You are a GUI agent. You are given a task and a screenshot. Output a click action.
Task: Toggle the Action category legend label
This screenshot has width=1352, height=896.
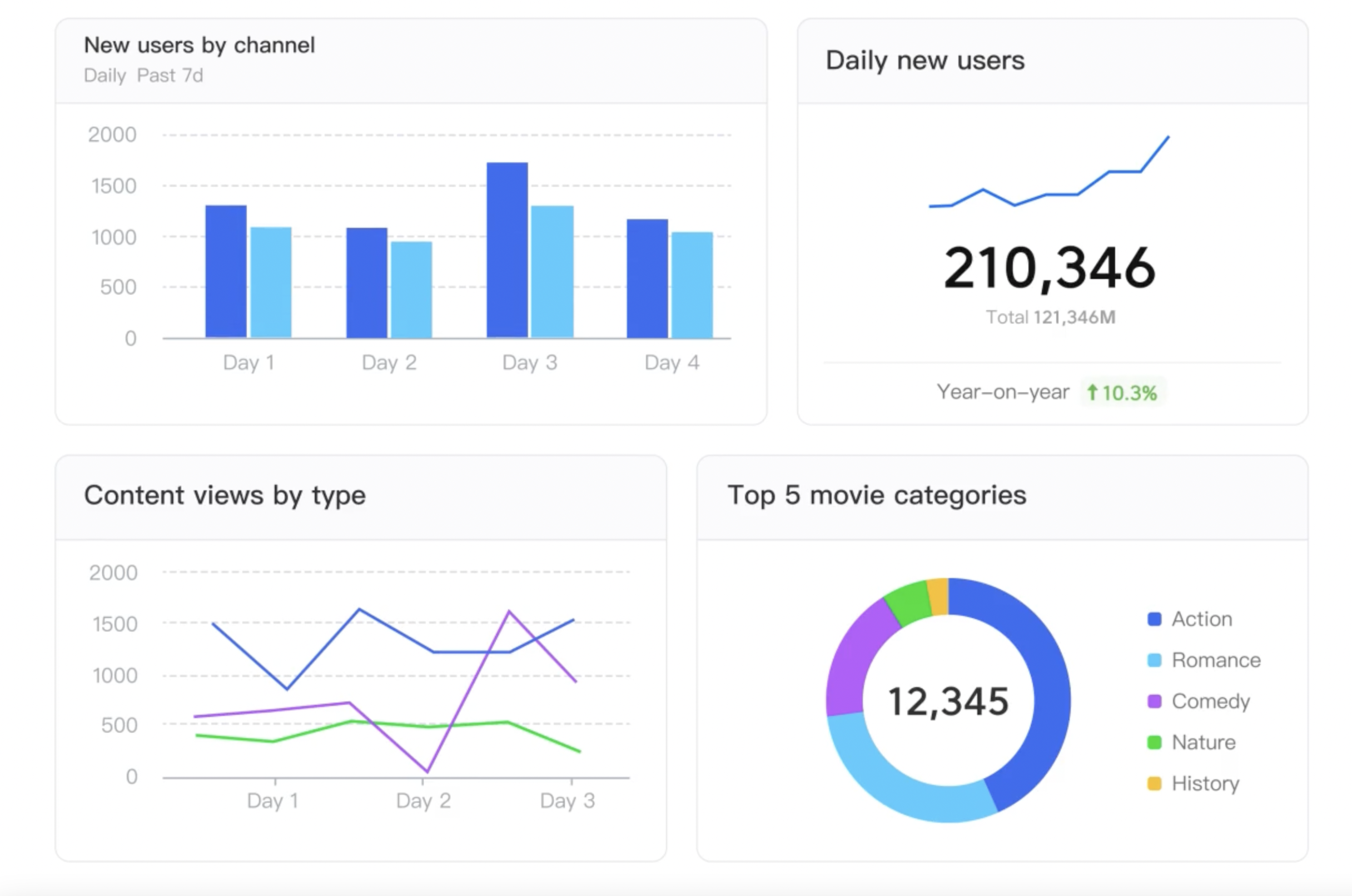[1202, 619]
